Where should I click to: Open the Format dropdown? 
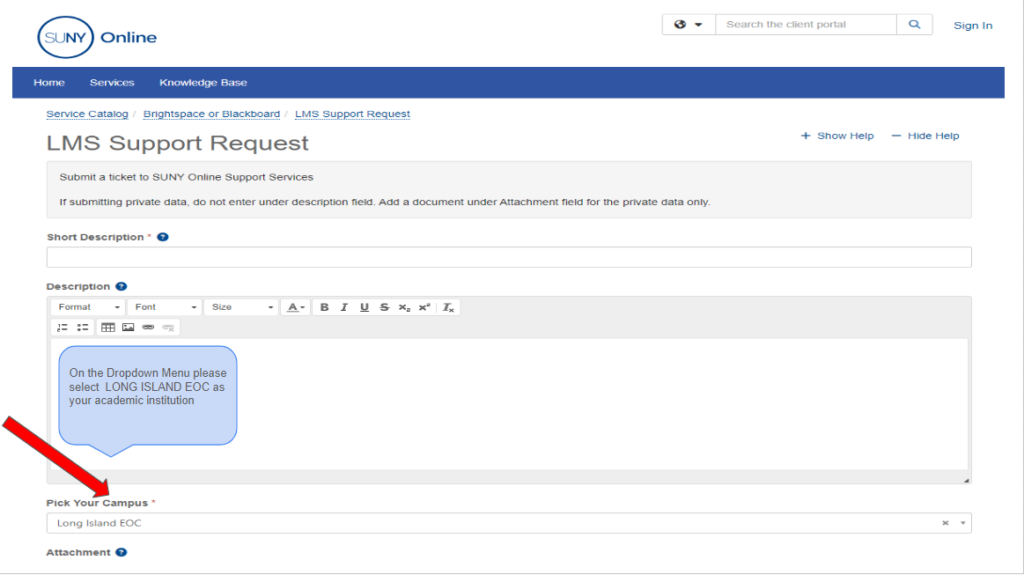pos(88,307)
